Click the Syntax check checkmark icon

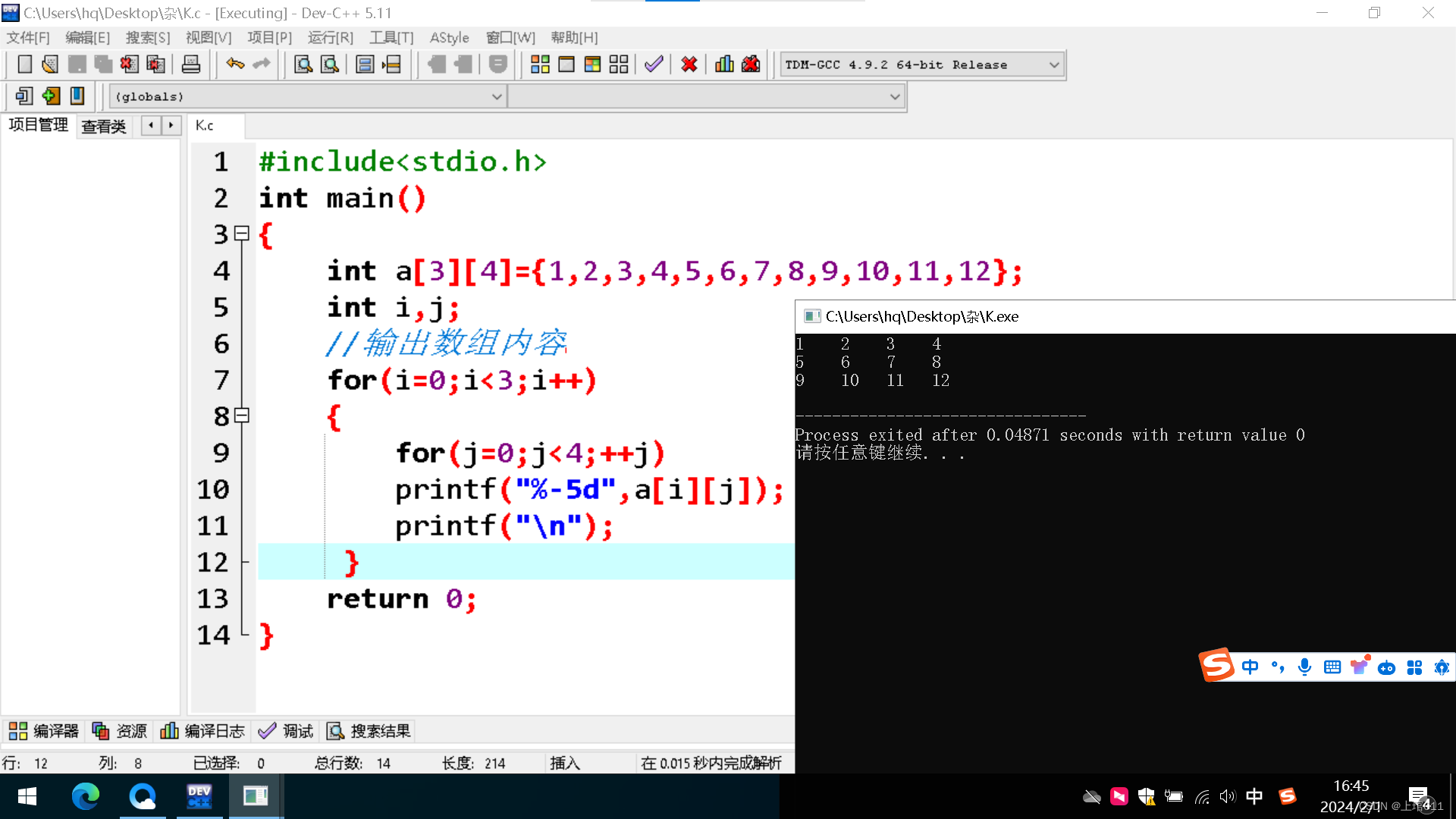coord(654,64)
